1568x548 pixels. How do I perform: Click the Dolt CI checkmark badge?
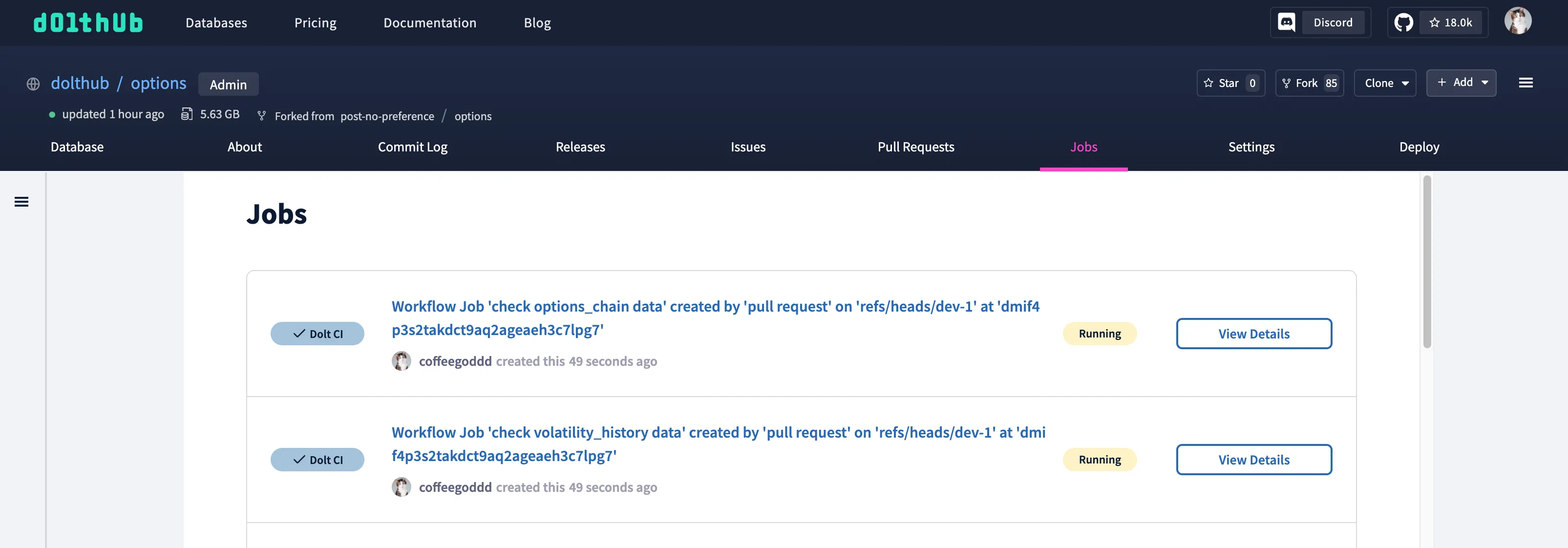(317, 334)
